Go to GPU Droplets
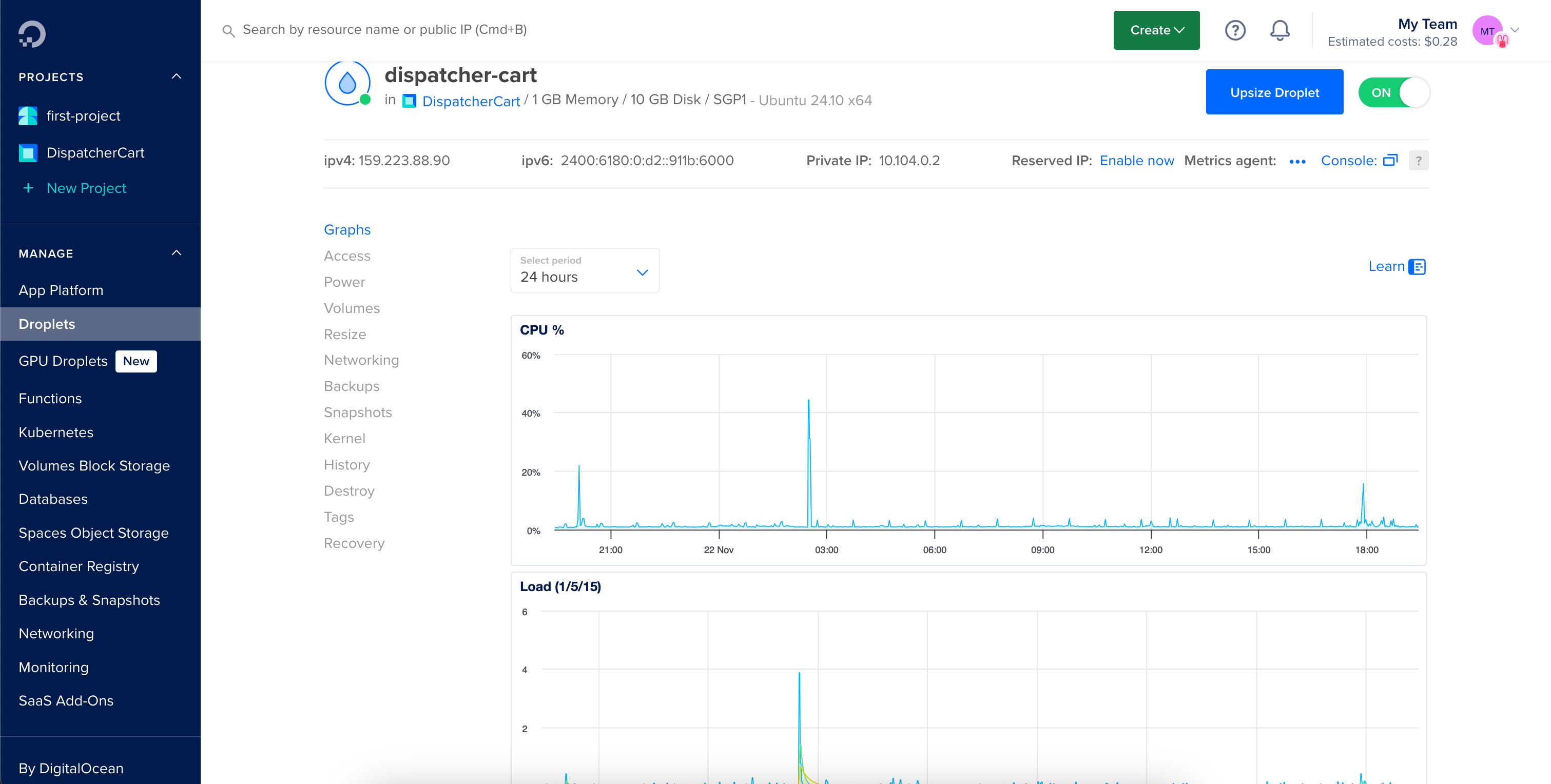Viewport: 1551px width, 784px height. click(x=63, y=361)
